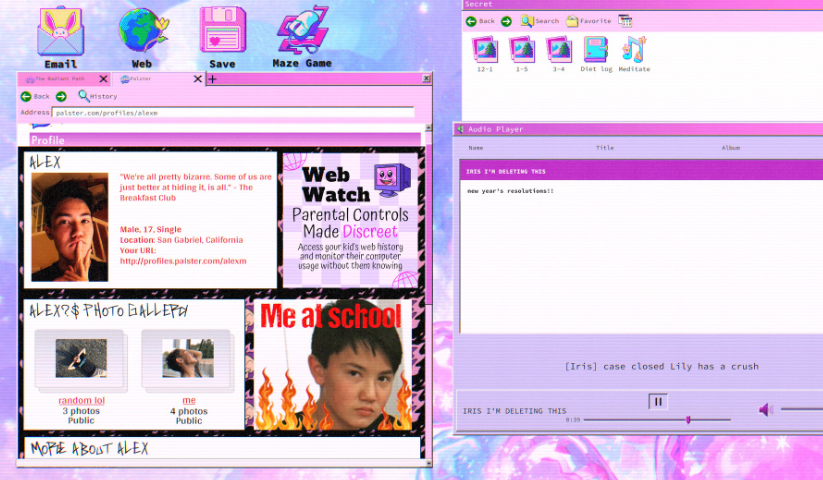The image size is (823, 480).
Task: Click 'San Gabriel, California' location text
Action: 200,240
